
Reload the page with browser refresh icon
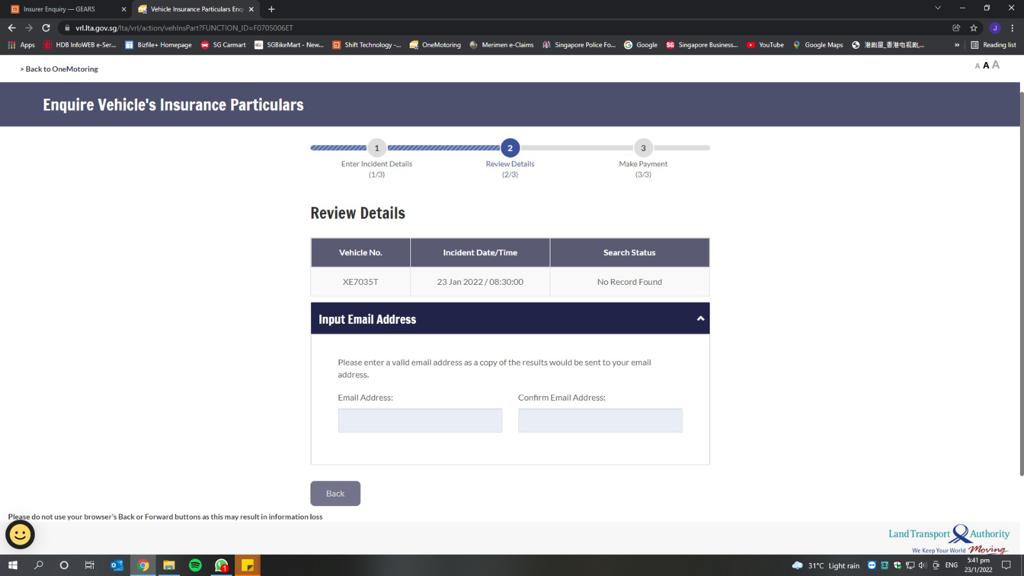pyautogui.click(x=46, y=28)
